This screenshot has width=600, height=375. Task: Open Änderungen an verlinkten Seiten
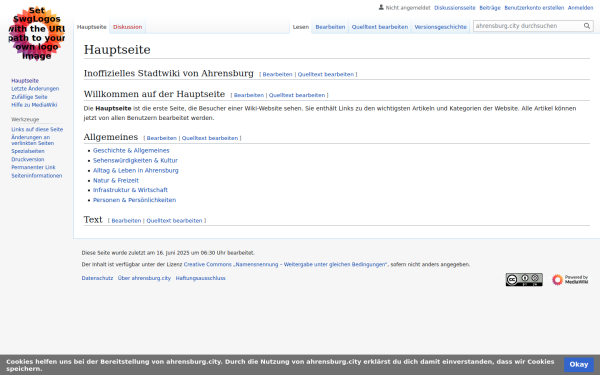click(x=33, y=140)
